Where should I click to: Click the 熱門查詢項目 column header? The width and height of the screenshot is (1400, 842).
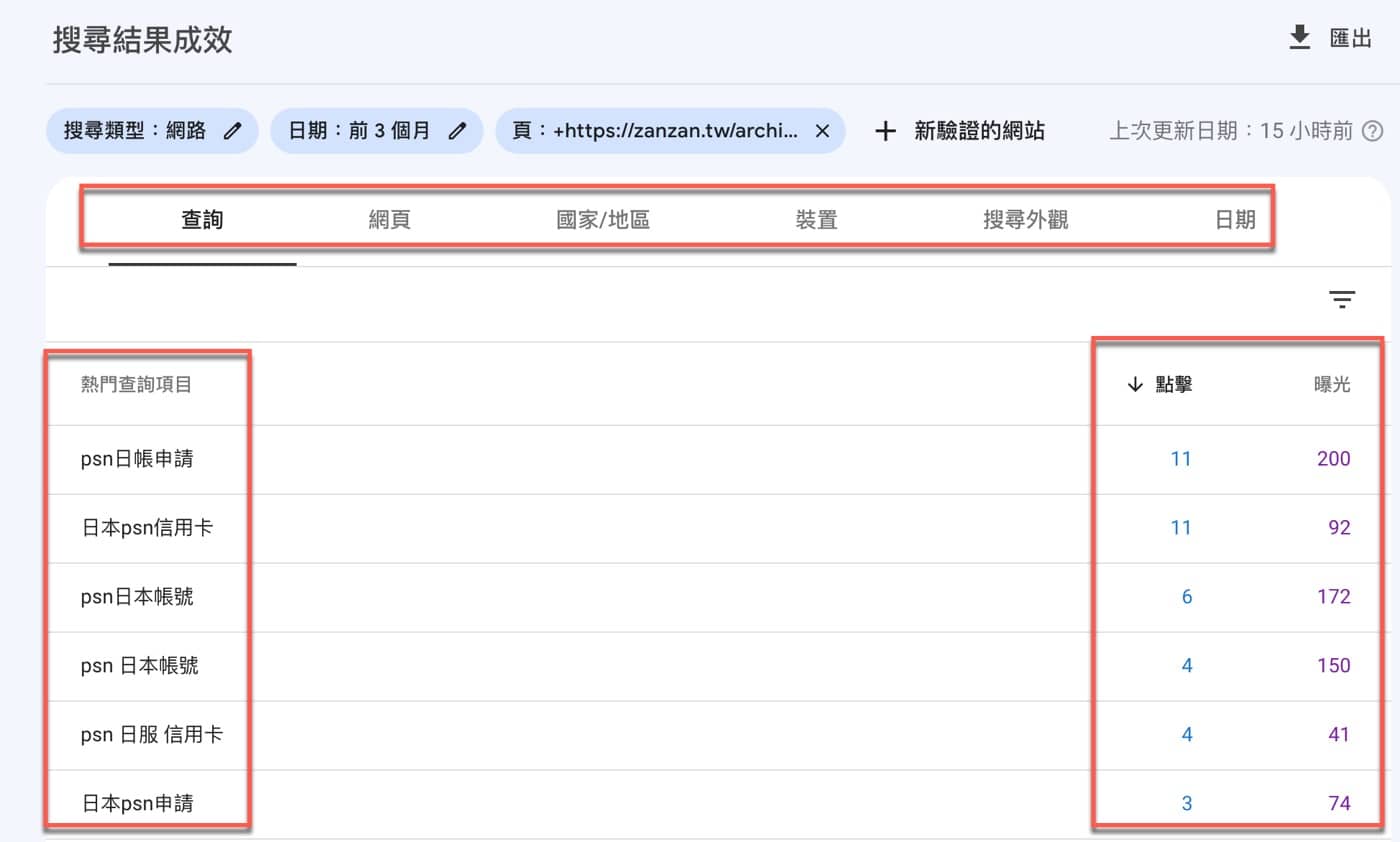click(136, 385)
